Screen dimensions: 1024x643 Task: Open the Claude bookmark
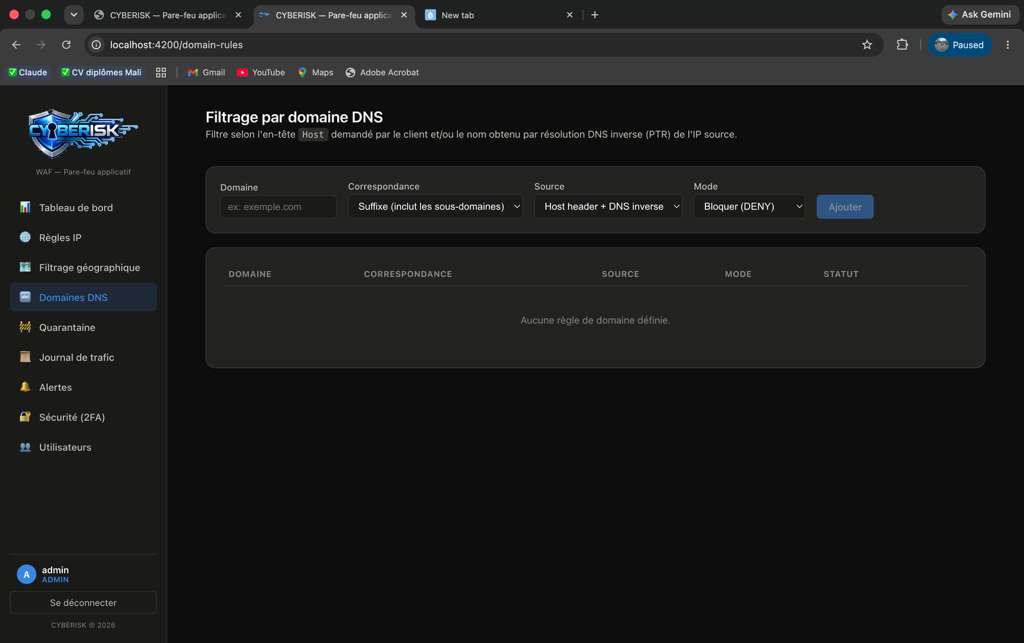(x=27, y=72)
